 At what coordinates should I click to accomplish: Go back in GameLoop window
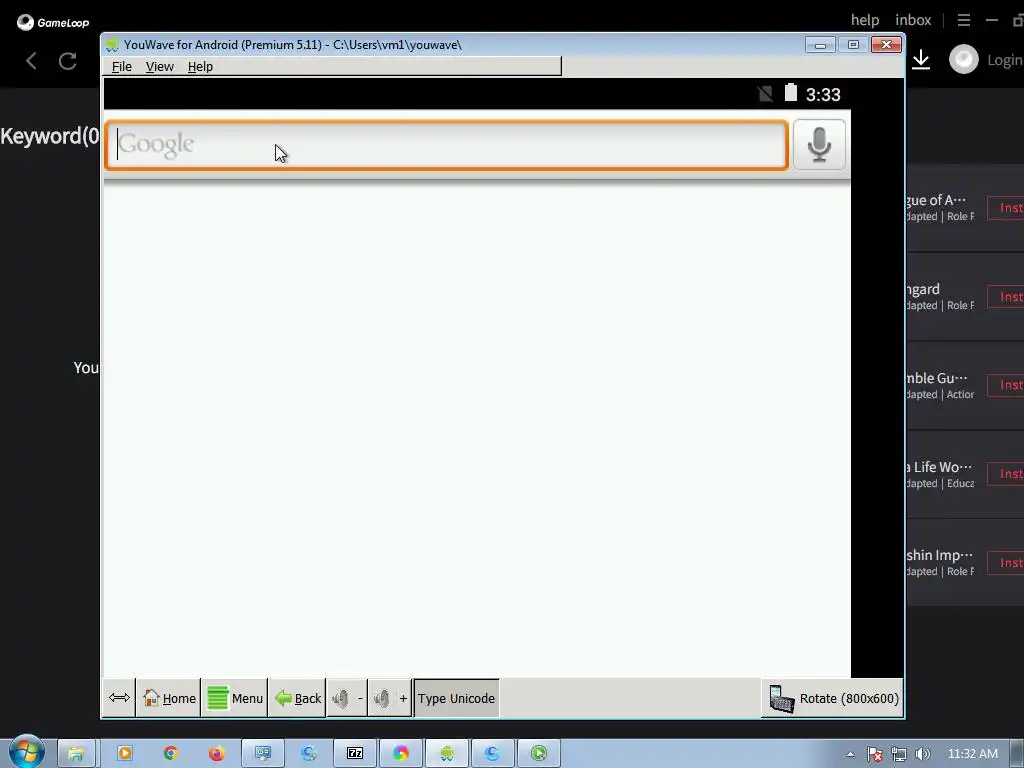point(31,61)
